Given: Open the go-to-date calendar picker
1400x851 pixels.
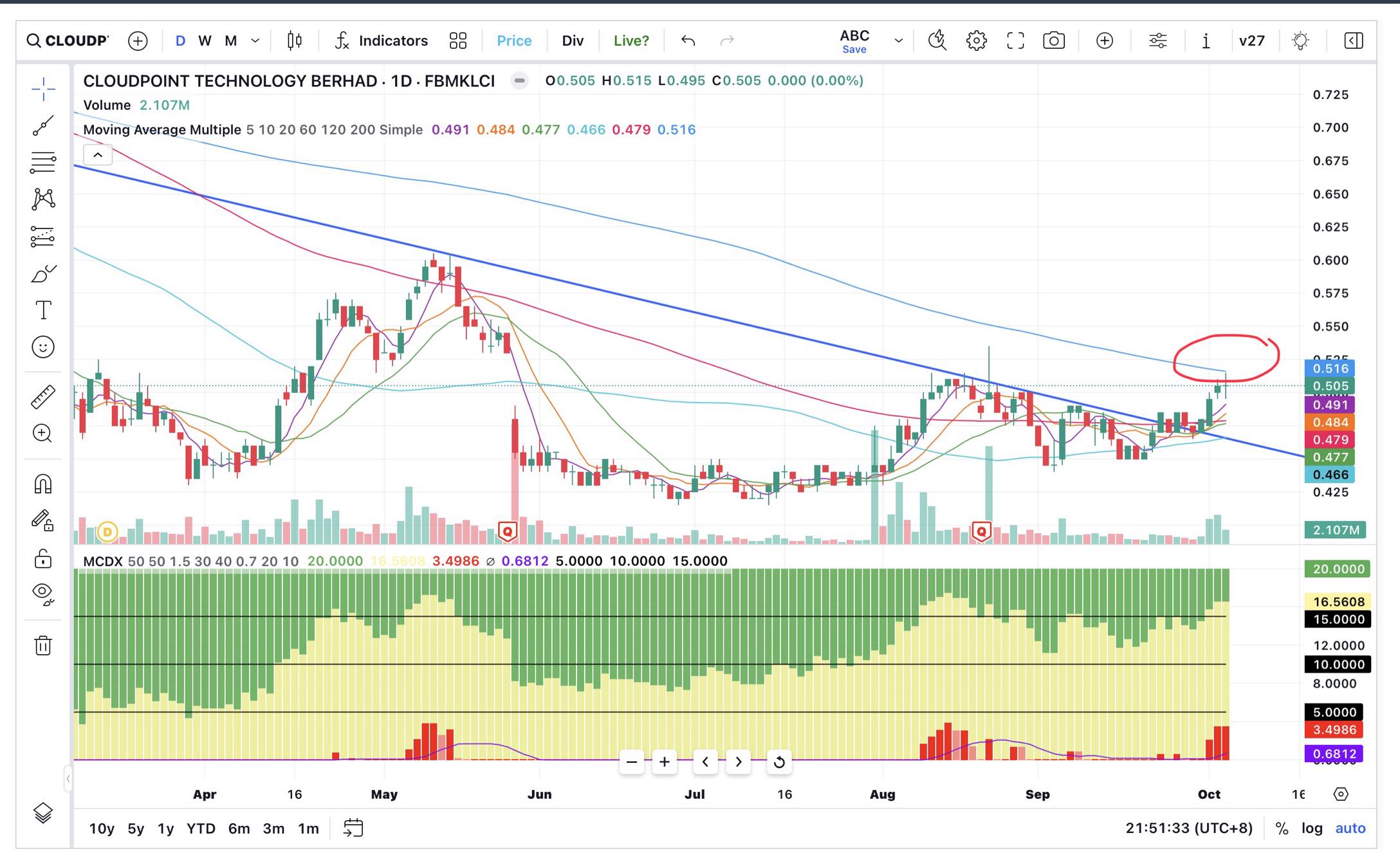Looking at the screenshot, I should [353, 828].
